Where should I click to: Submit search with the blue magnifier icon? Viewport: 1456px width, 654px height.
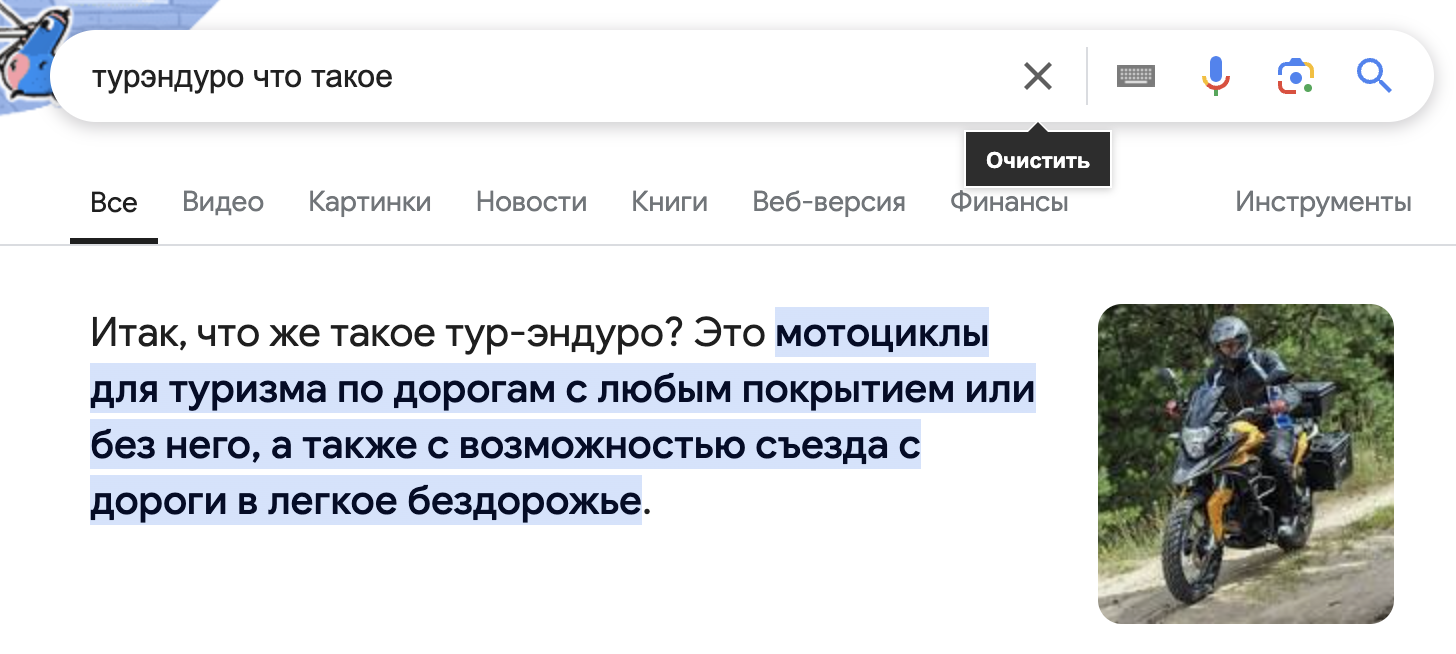click(x=1374, y=76)
